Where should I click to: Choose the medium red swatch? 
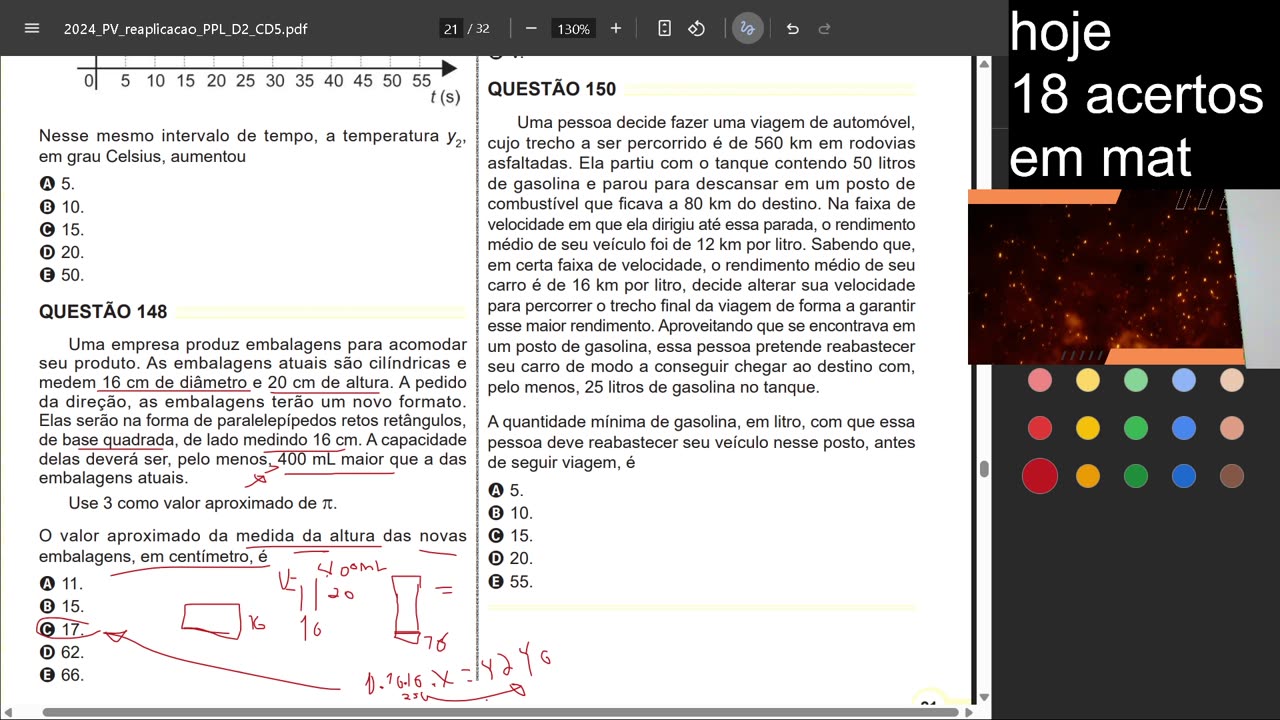point(1040,428)
